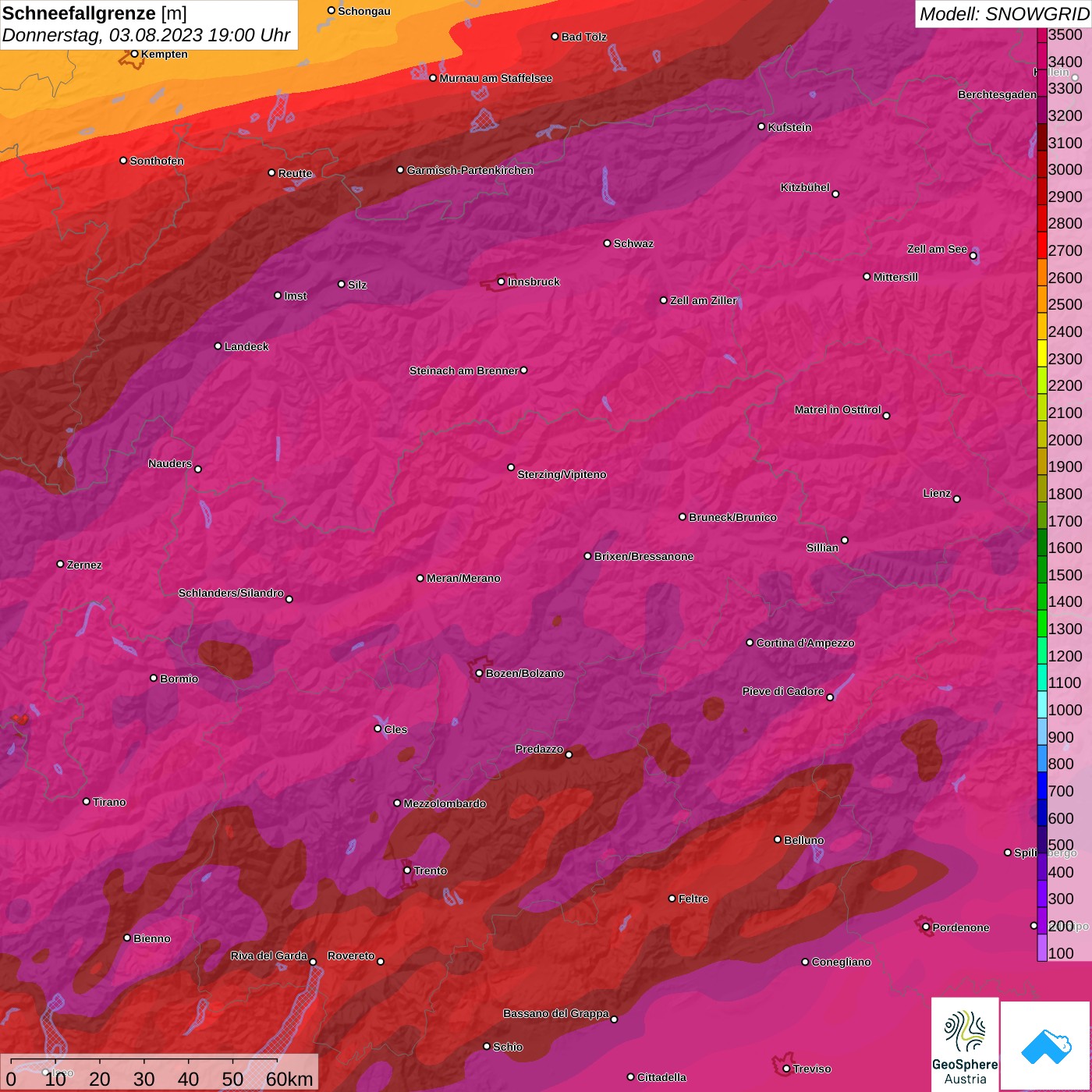Click the Predazzo label
The height and width of the screenshot is (1092, 1092).
[539, 749]
